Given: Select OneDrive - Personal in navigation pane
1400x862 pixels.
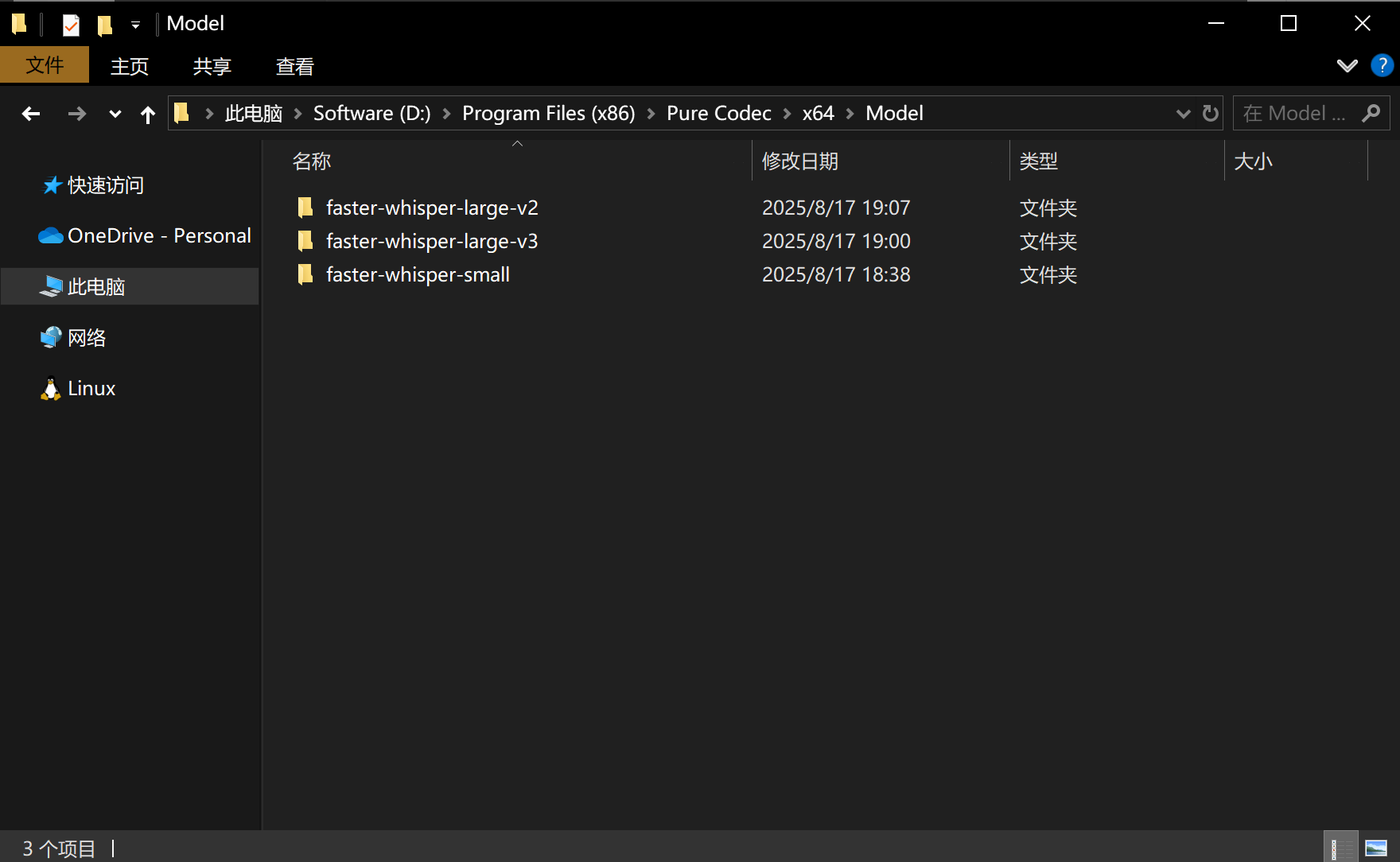Looking at the screenshot, I should coord(159,235).
